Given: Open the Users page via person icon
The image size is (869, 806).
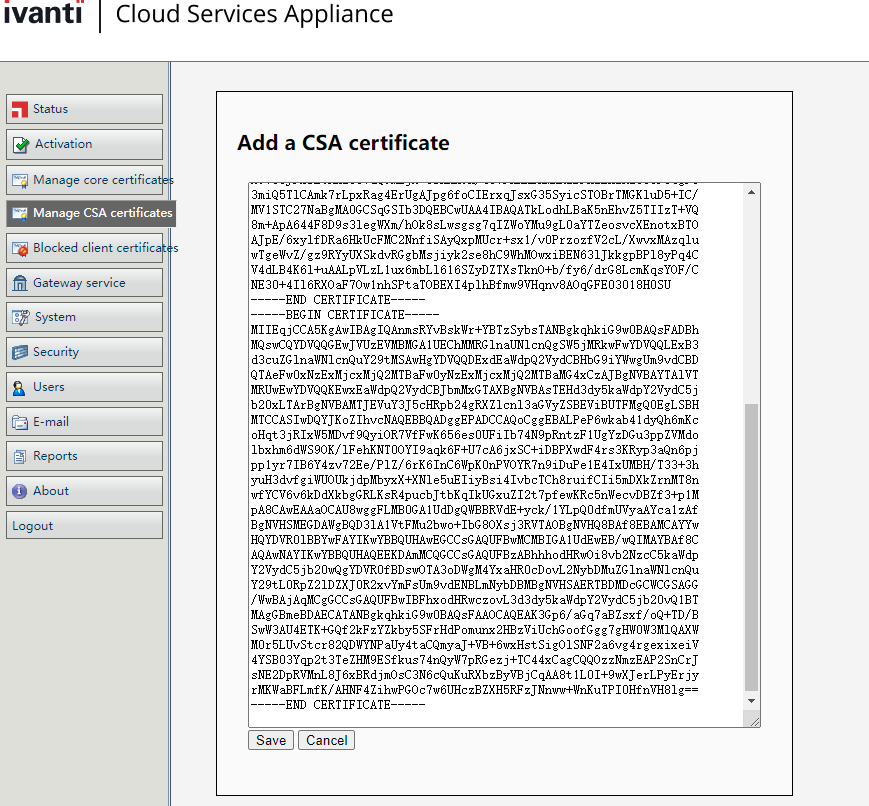Looking at the screenshot, I should tap(20, 387).
